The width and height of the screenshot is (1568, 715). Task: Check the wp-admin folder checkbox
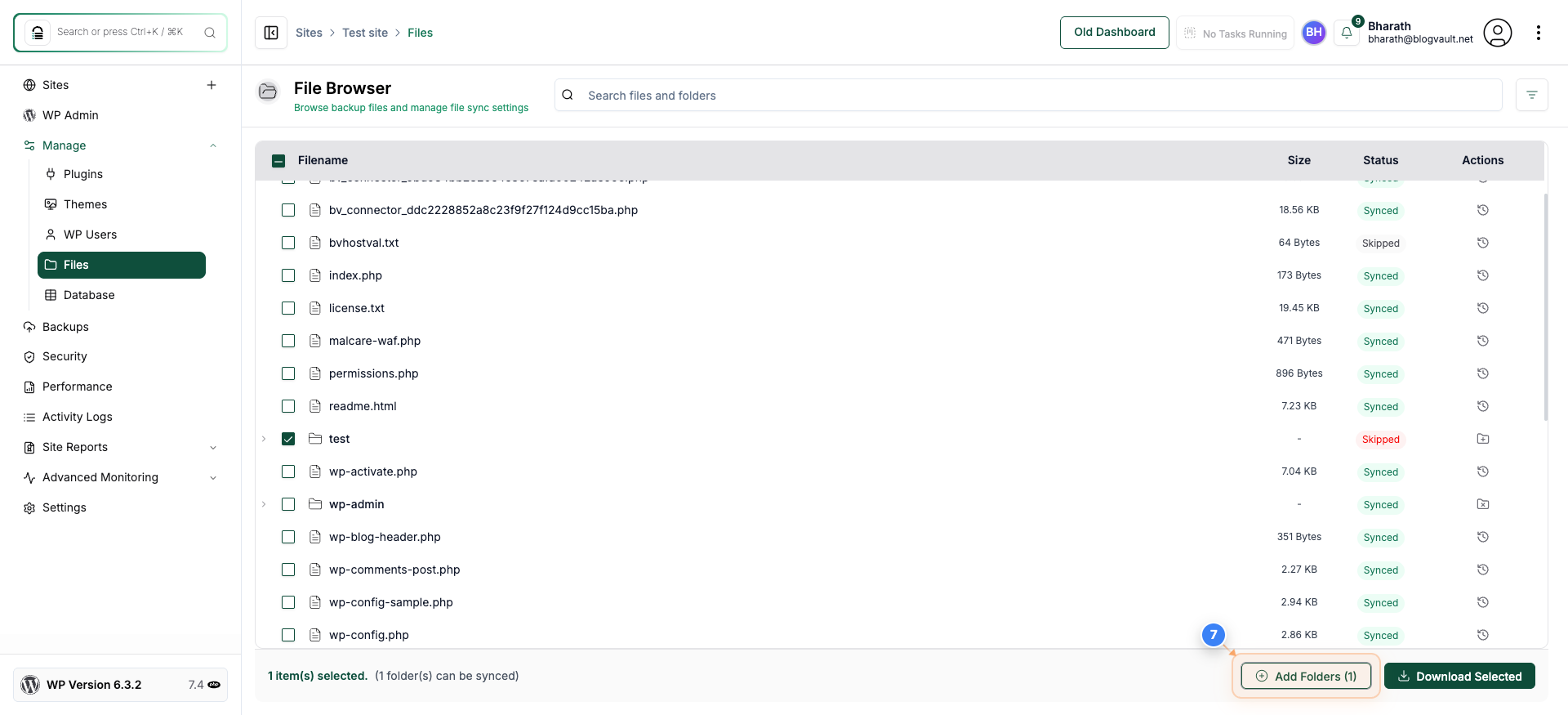[288, 504]
